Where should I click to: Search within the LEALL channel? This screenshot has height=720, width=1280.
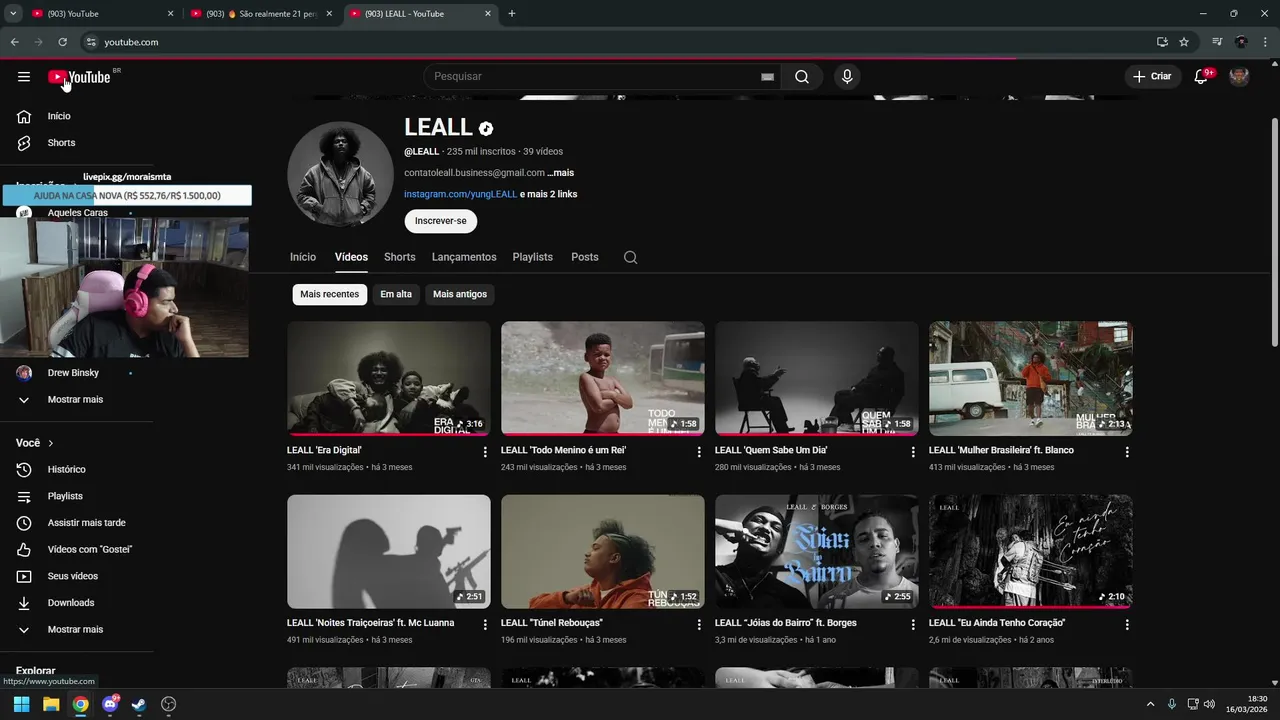630,257
